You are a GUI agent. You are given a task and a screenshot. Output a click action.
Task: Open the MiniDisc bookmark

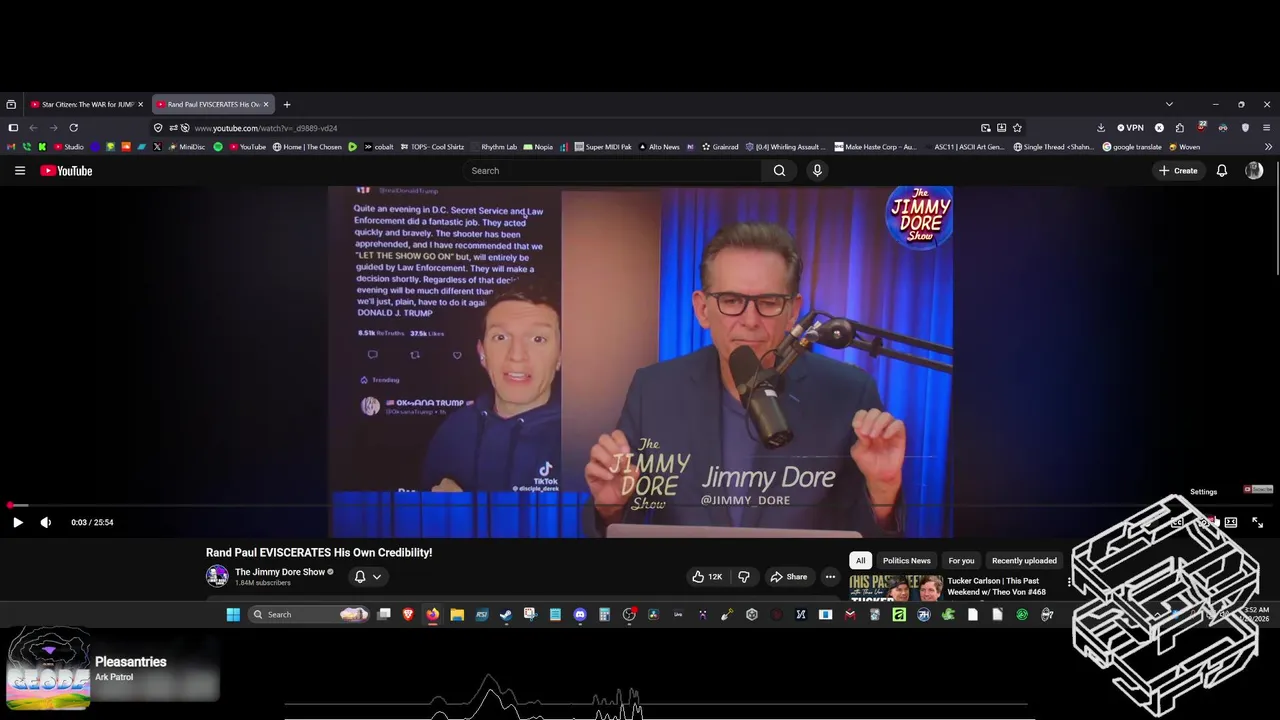(187, 147)
